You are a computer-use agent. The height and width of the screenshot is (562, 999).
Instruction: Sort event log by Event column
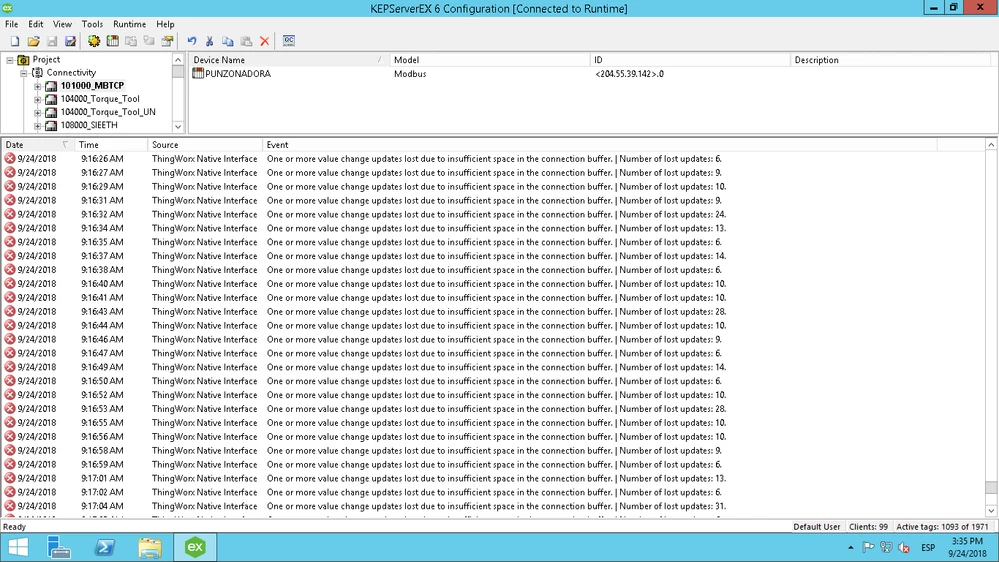pyautogui.click(x=600, y=145)
